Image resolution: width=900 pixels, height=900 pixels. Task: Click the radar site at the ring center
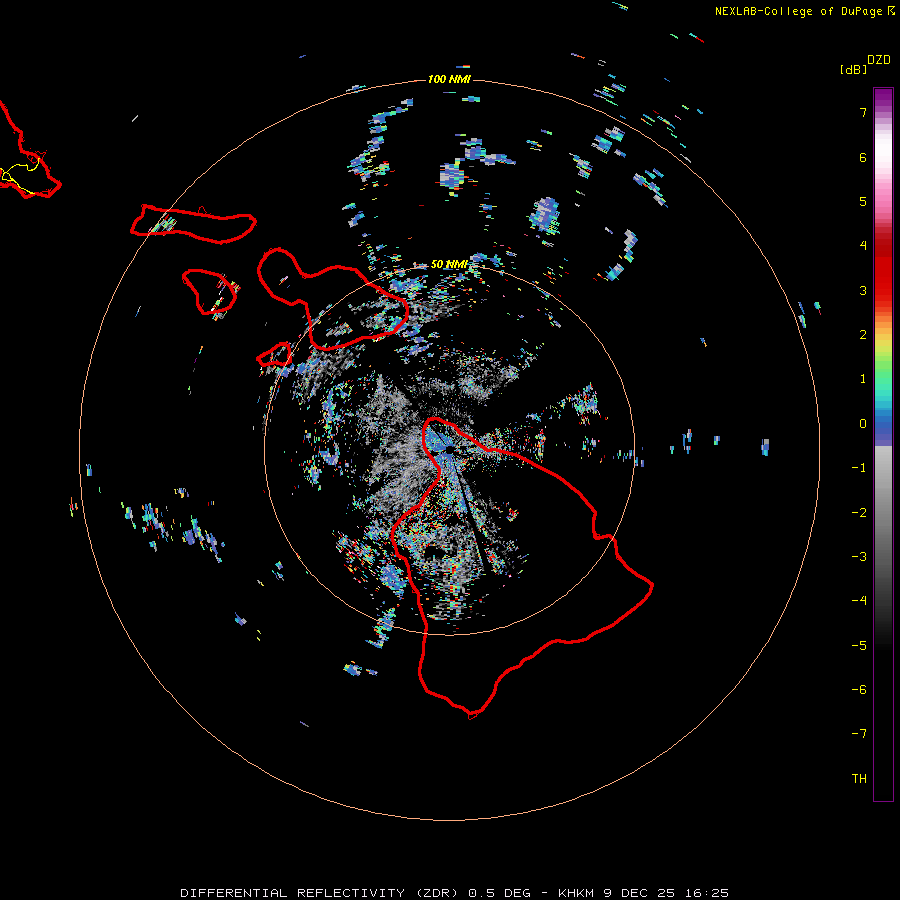click(449, 449)
